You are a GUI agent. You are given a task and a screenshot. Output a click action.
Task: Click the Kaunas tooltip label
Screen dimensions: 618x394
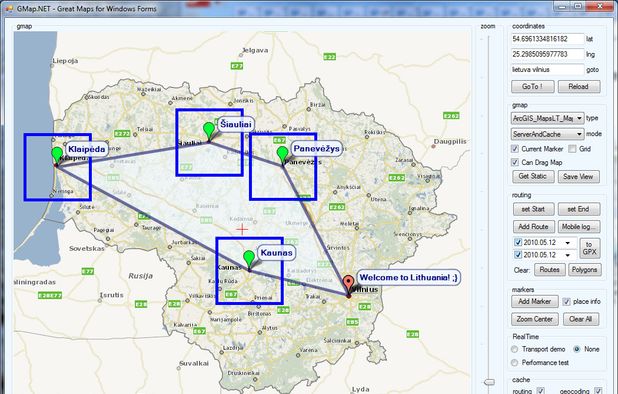coord(276,253)
